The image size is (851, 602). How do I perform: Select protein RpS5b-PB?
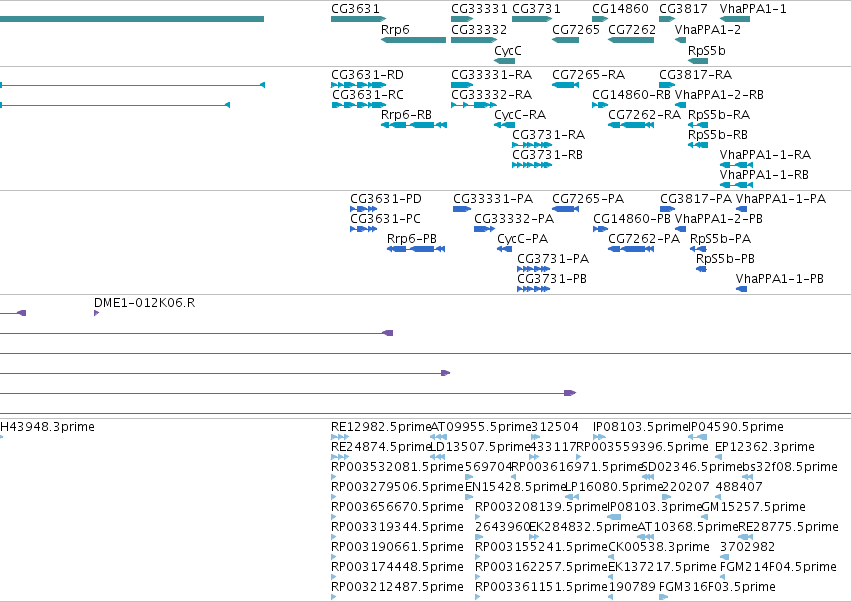click(x=726, y=258)
